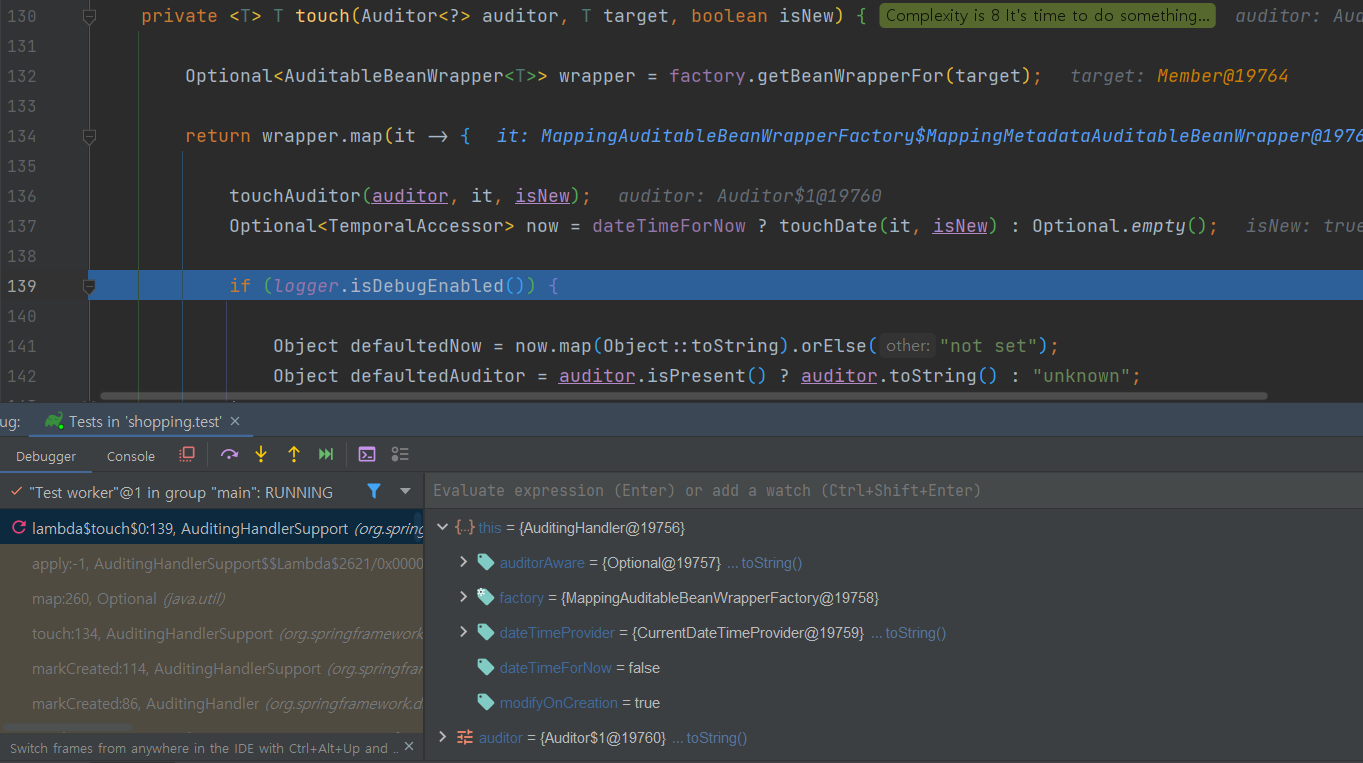This screenshot has height=763, width=1363.
Task: Click the Show Execution Point icon
Action: (x=187, y=454)
